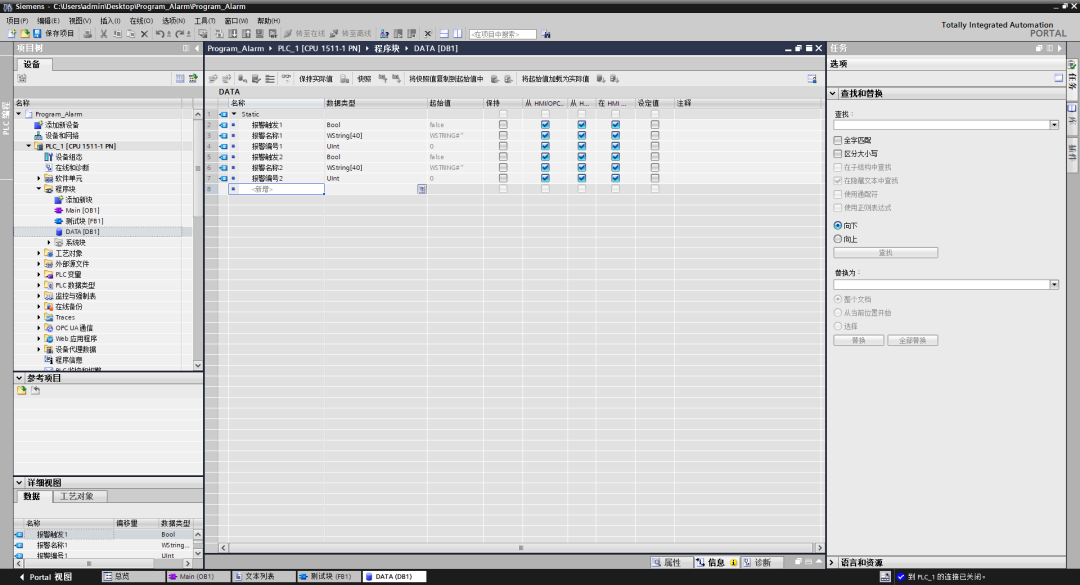This screenshot has height=585, width=1080.
Task: Collapse the 程序块 tree node
Action: (x=39, y=189)
